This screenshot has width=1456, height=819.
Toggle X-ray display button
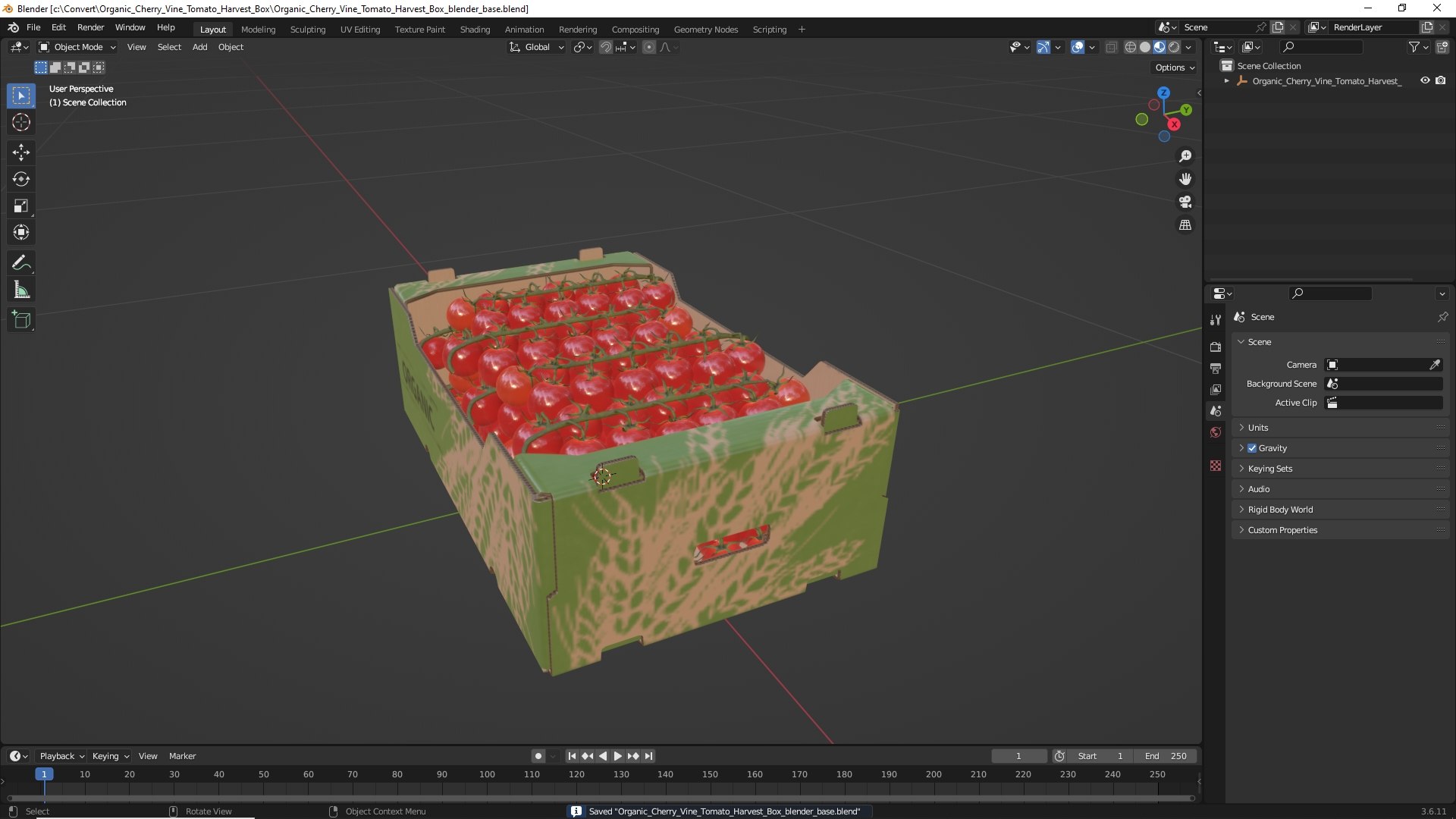coord(1111,47)
